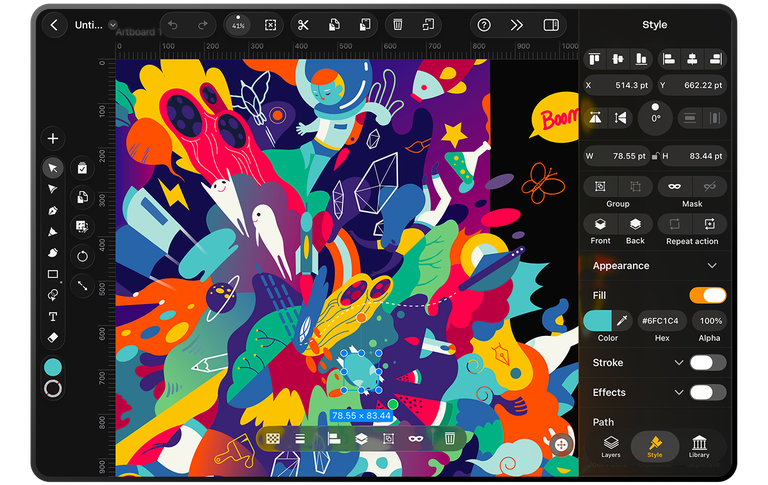
Task: Open the Library tab
Action: 700,446
